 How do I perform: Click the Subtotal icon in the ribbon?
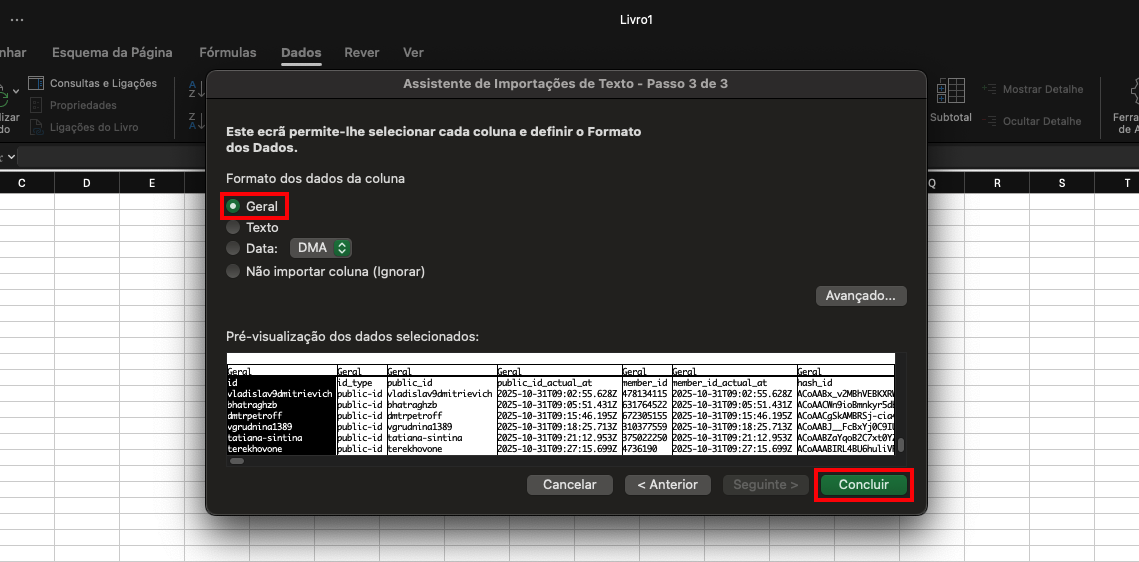coord(950,93)
